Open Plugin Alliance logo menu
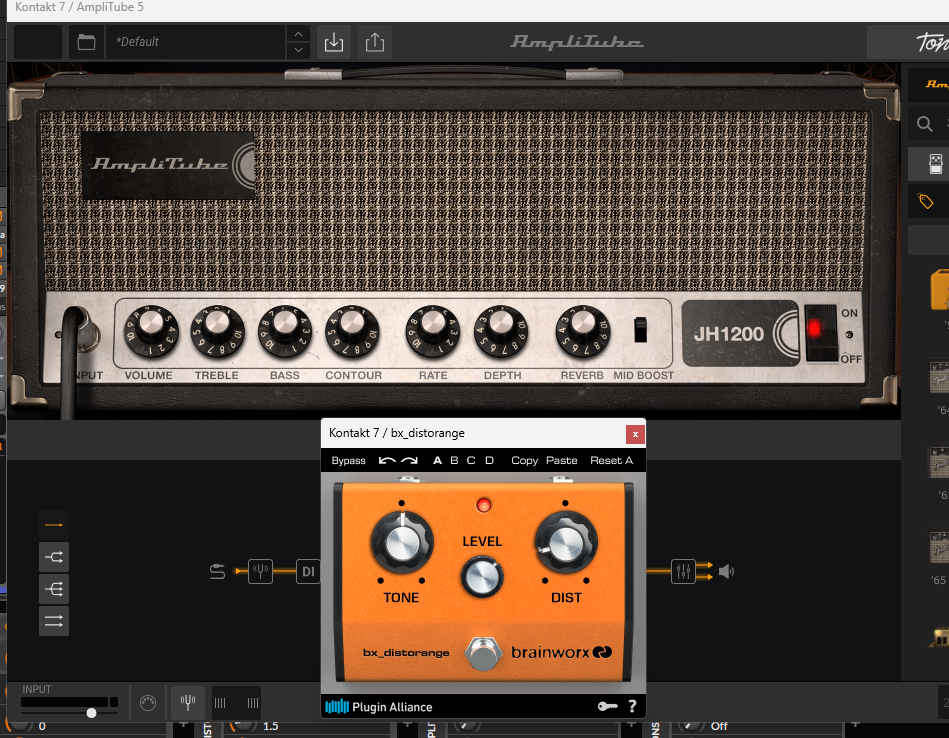949x738 pixels. click(379, 707)
